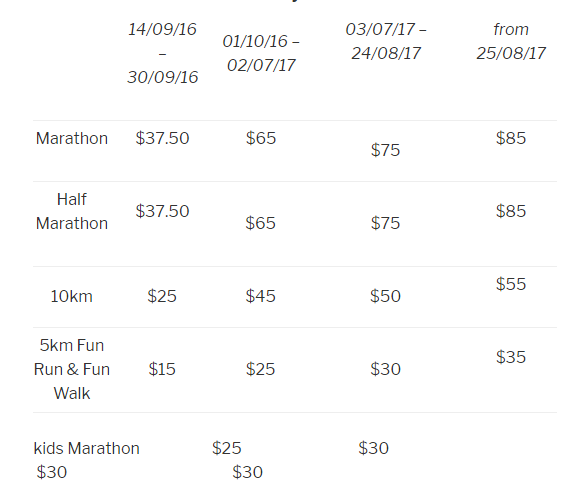Select the Marathon $37.50 price
This screenshot has height=498, width=576.
[x=162, y=138]
